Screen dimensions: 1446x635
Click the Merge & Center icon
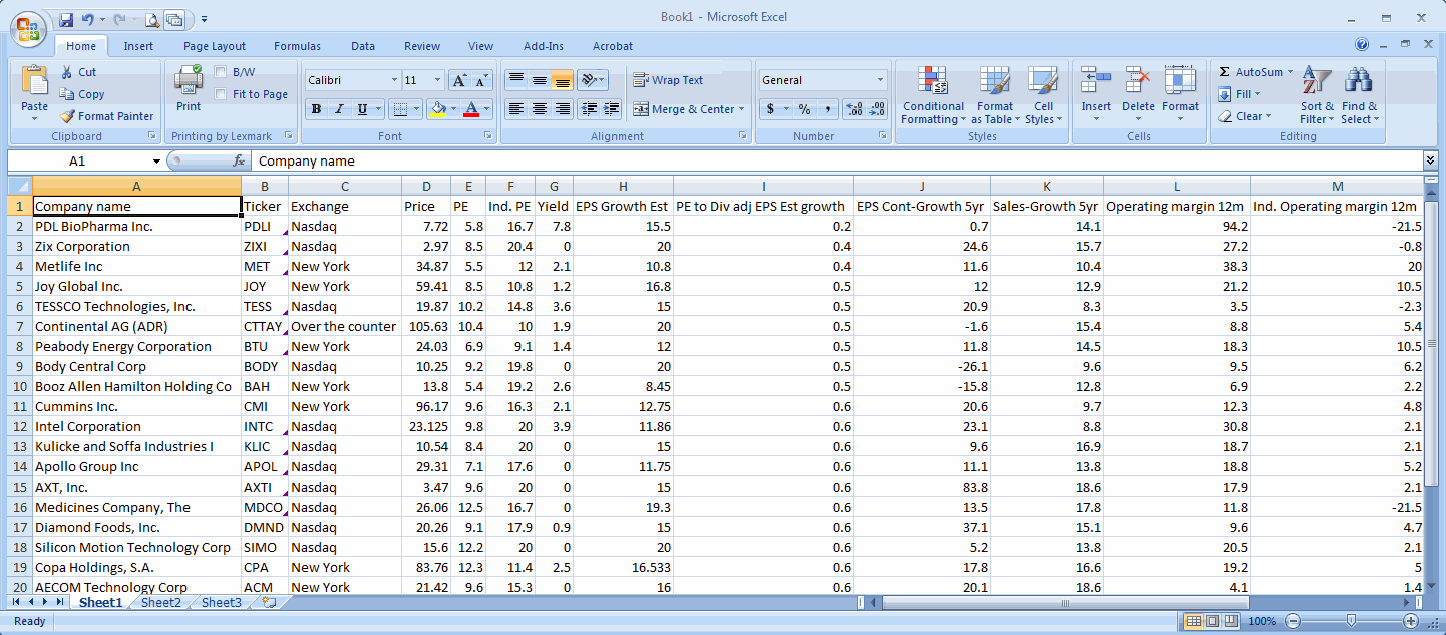pos(640,109)
